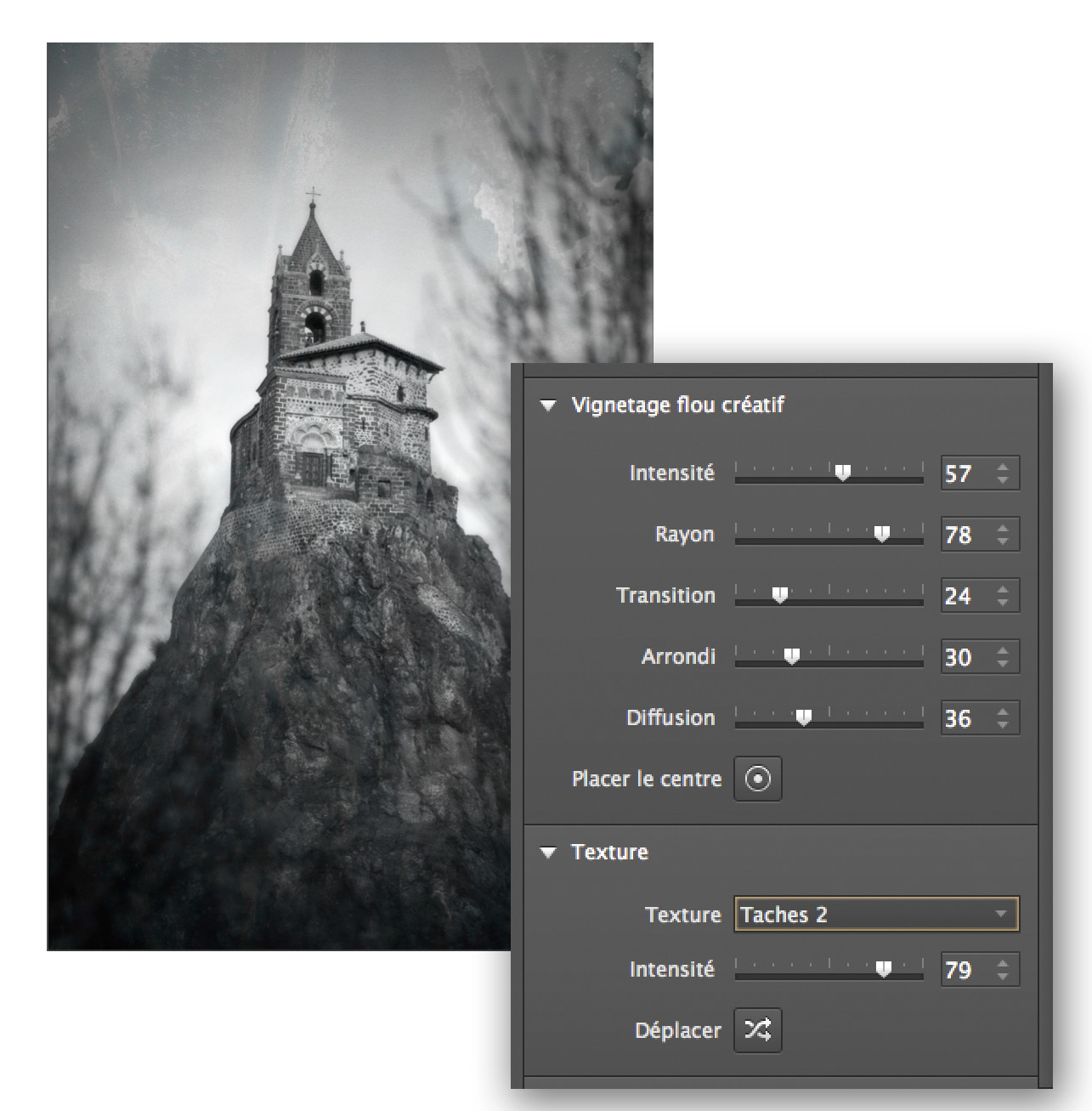Click the Rayon label
This screenshot has width=1092, height=1111.
click(x=684, y=535)
